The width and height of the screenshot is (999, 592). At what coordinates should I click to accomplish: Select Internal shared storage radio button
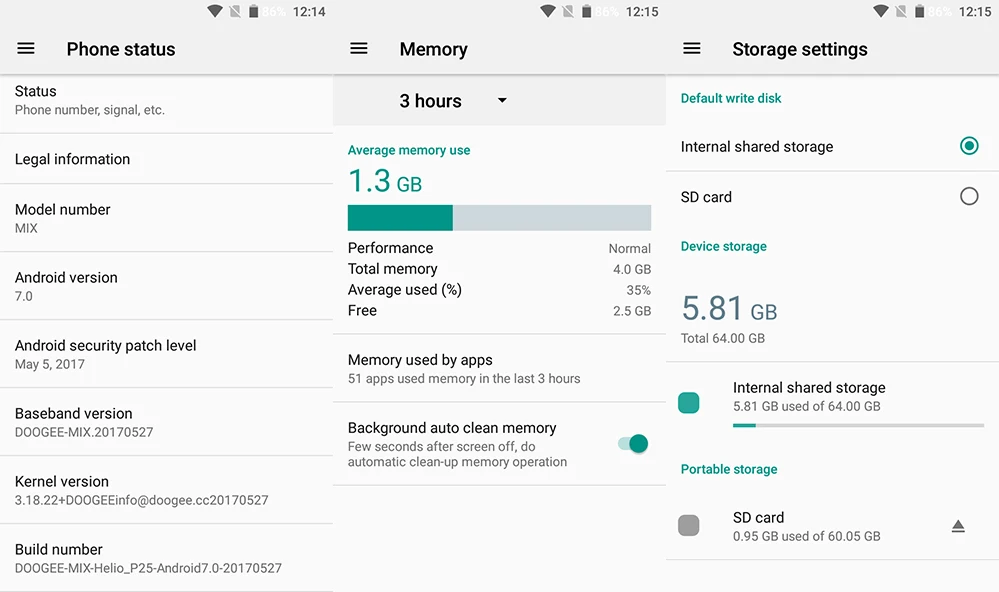(x=968, y=146)
